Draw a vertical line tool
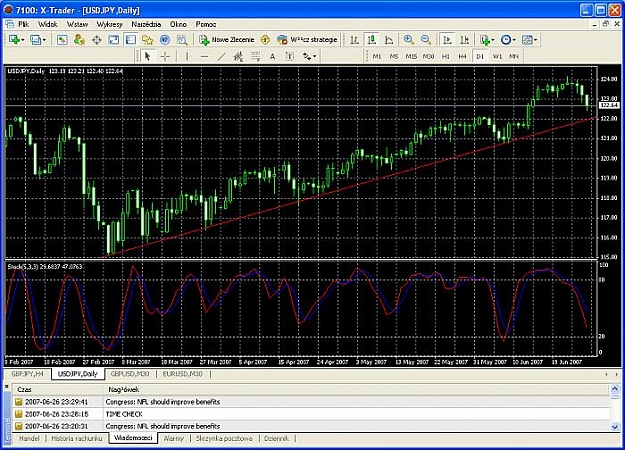This screenshot has width=625, height=450. (x=187, y=57)
